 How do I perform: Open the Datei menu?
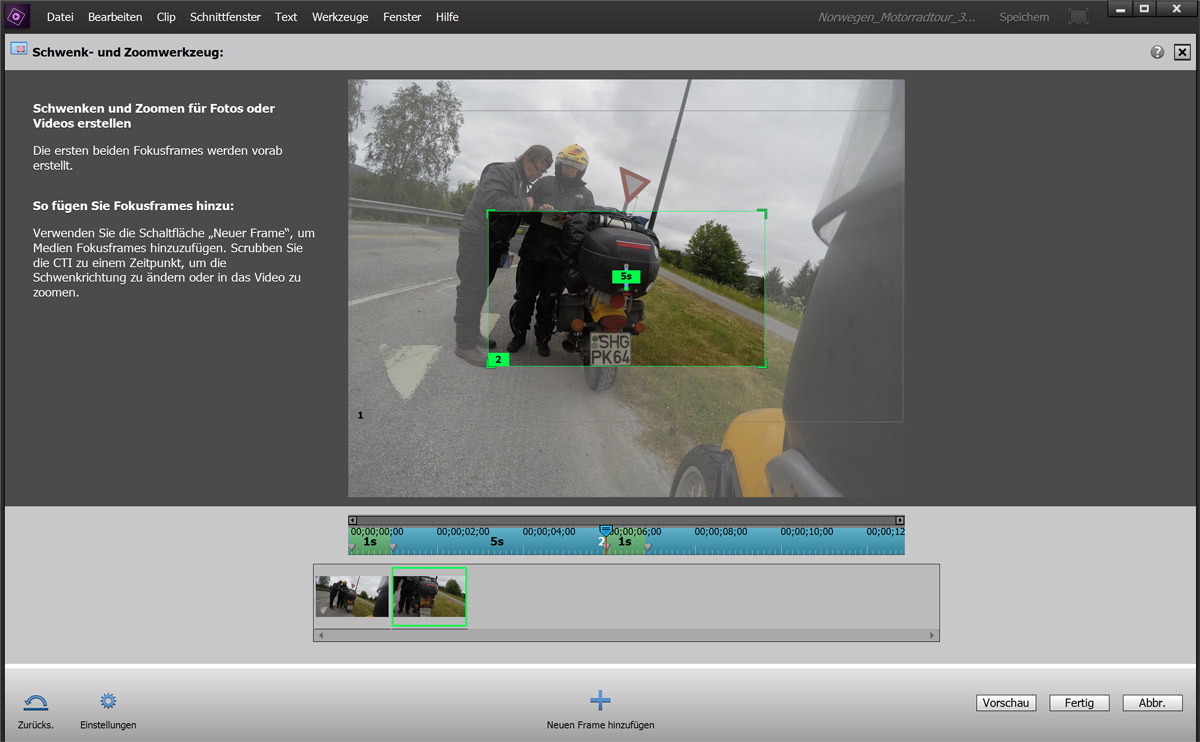coord(60,17)
